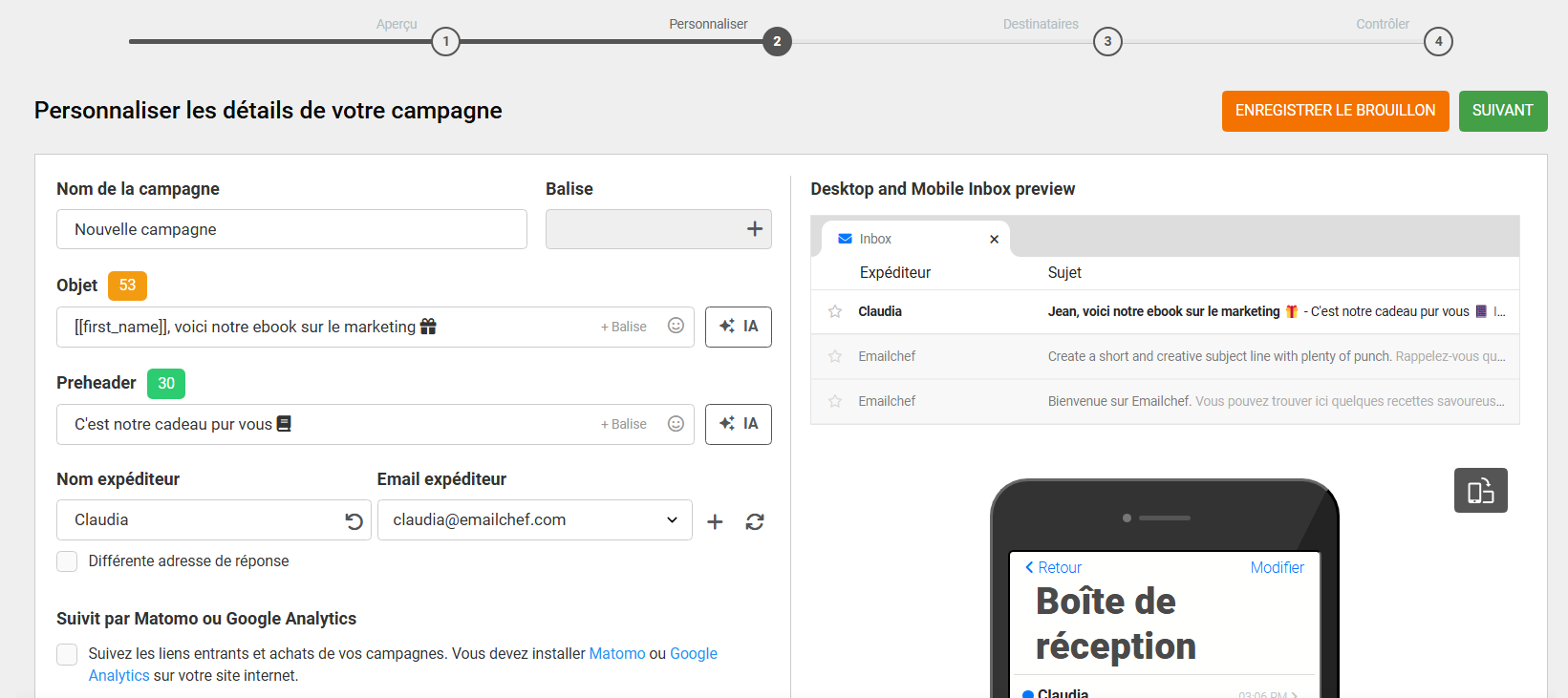This screenshot has width=1568, height=698.
Task: Insert a Balise in Objet field
Action: tap(624, 327)
